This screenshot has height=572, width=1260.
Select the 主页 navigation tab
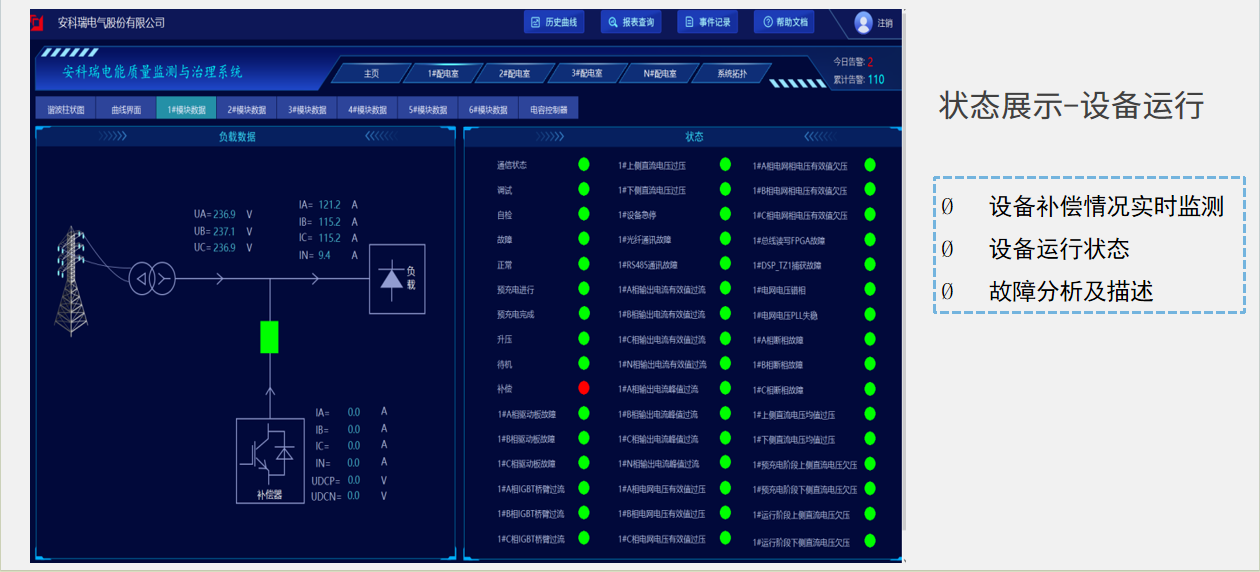(x=371, y=73)
